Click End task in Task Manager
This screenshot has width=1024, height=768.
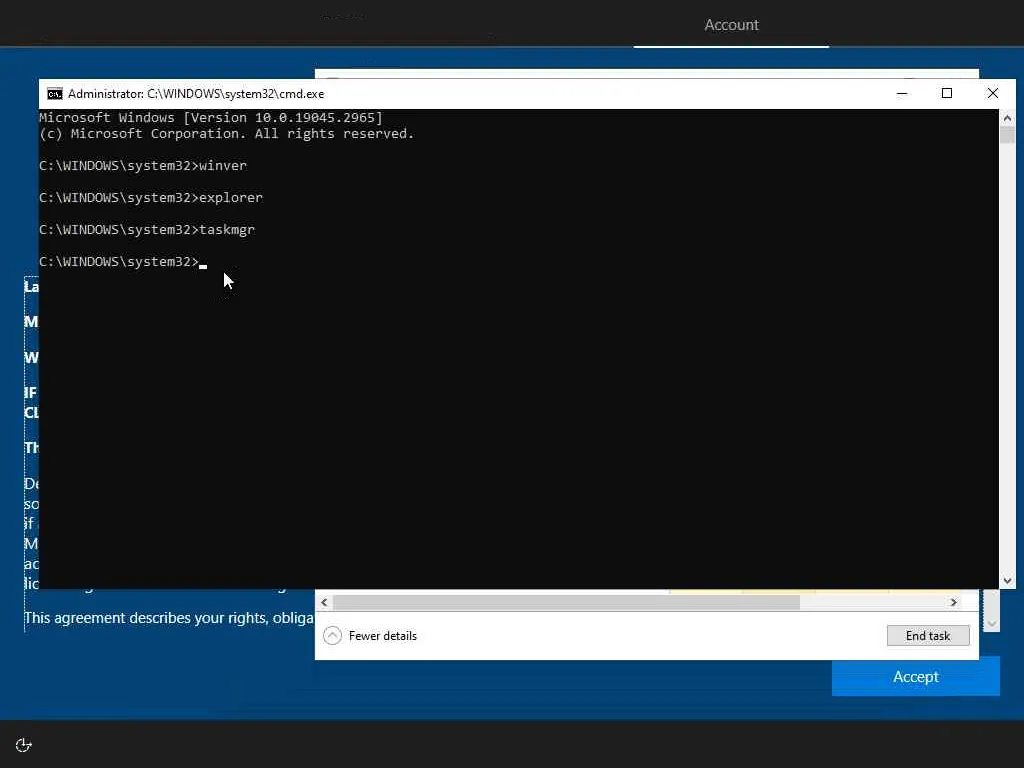927,635
